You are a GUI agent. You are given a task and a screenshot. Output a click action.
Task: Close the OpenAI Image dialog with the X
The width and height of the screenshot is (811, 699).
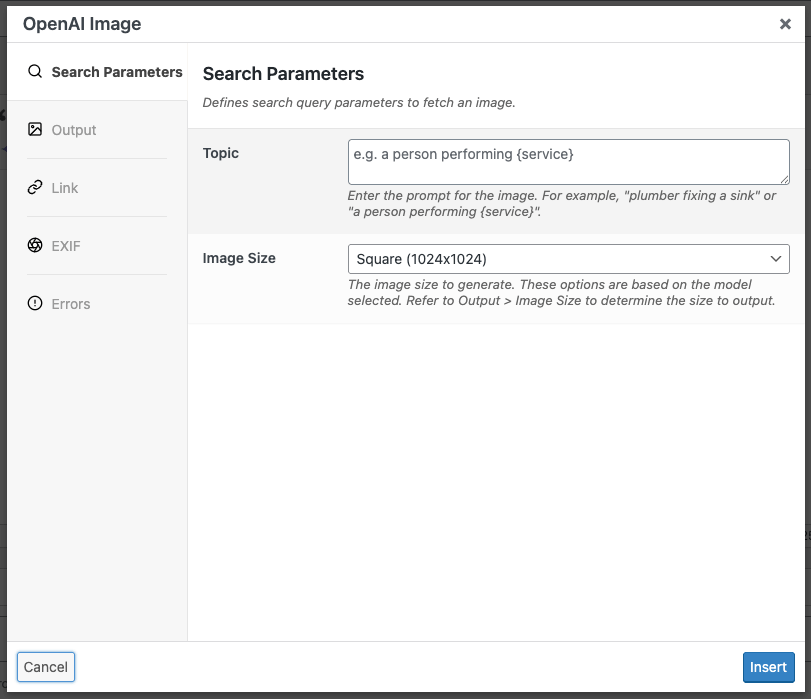[786, 23]
